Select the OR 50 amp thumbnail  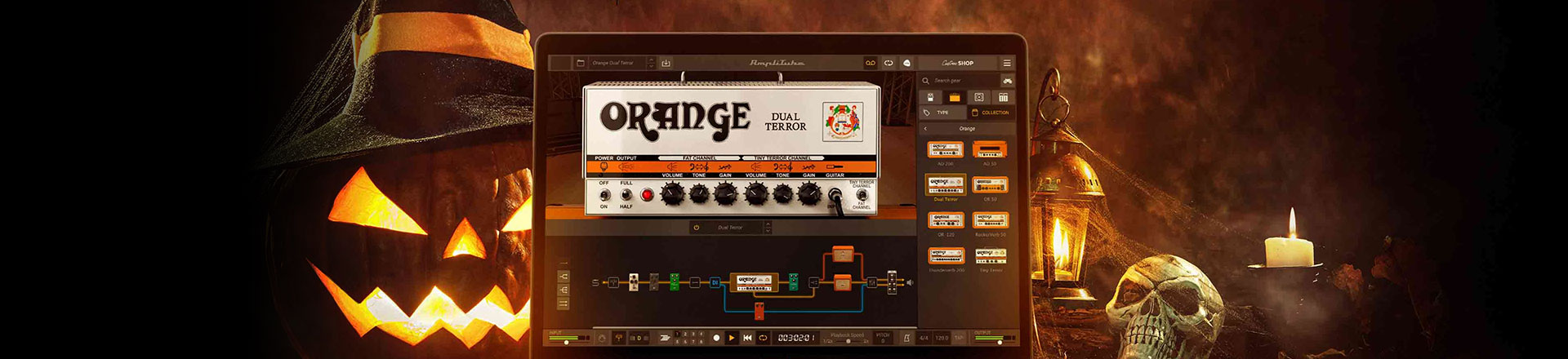990,184
